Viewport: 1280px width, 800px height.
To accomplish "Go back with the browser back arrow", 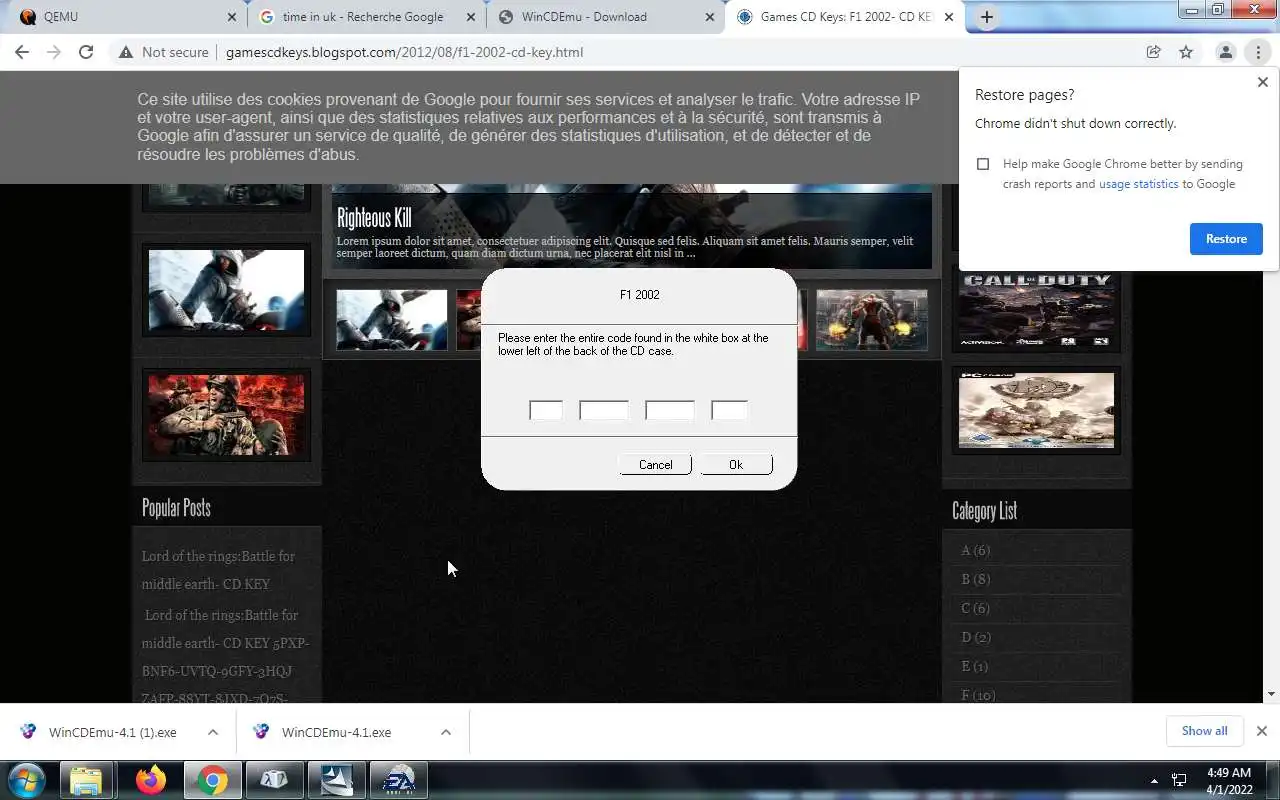I will 22,52.
